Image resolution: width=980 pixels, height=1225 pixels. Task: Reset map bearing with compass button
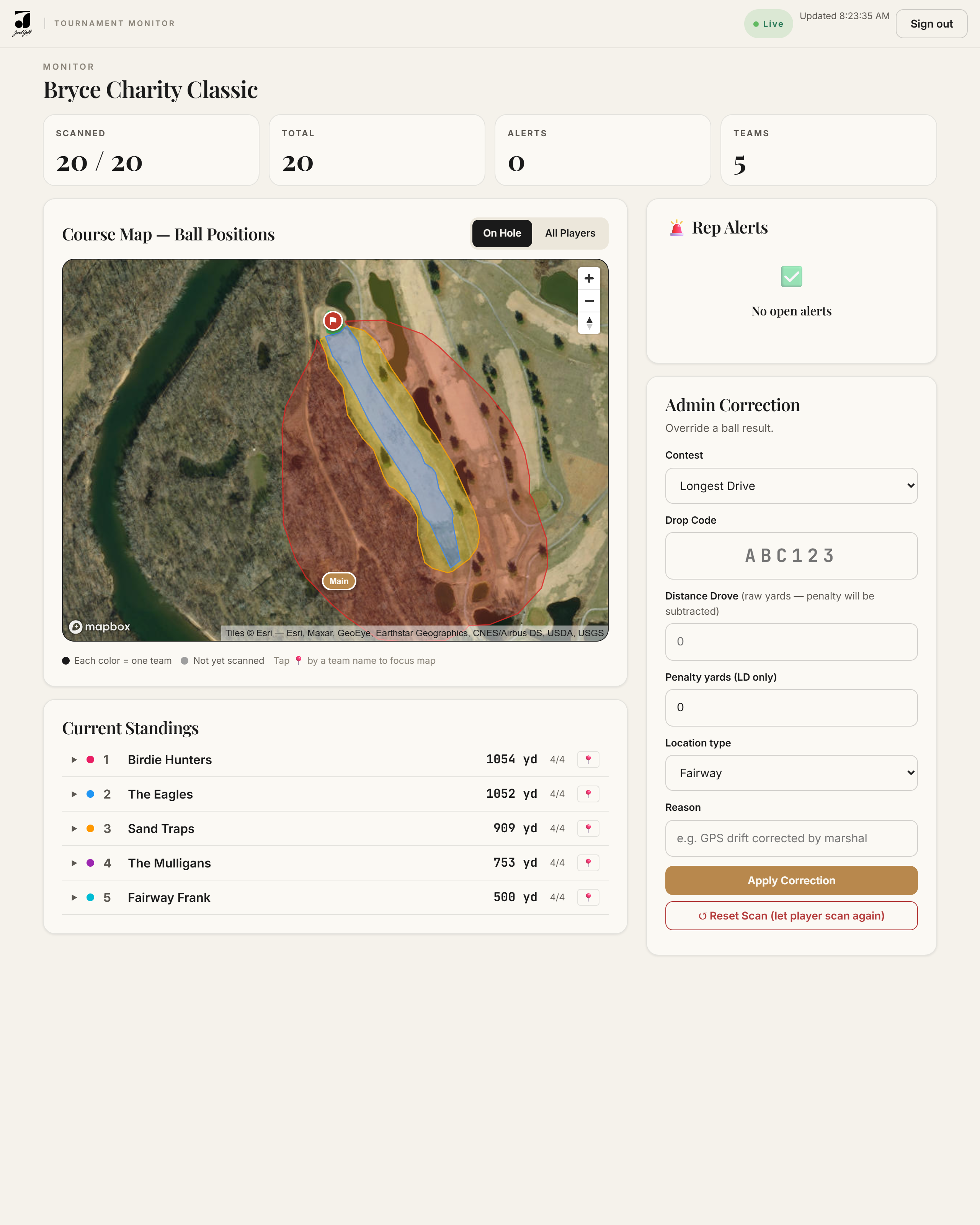pyautogui.click(x=589, y=323)
